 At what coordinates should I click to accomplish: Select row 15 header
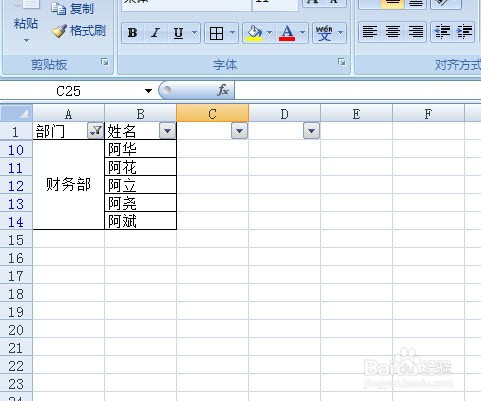tap(16, 240)
